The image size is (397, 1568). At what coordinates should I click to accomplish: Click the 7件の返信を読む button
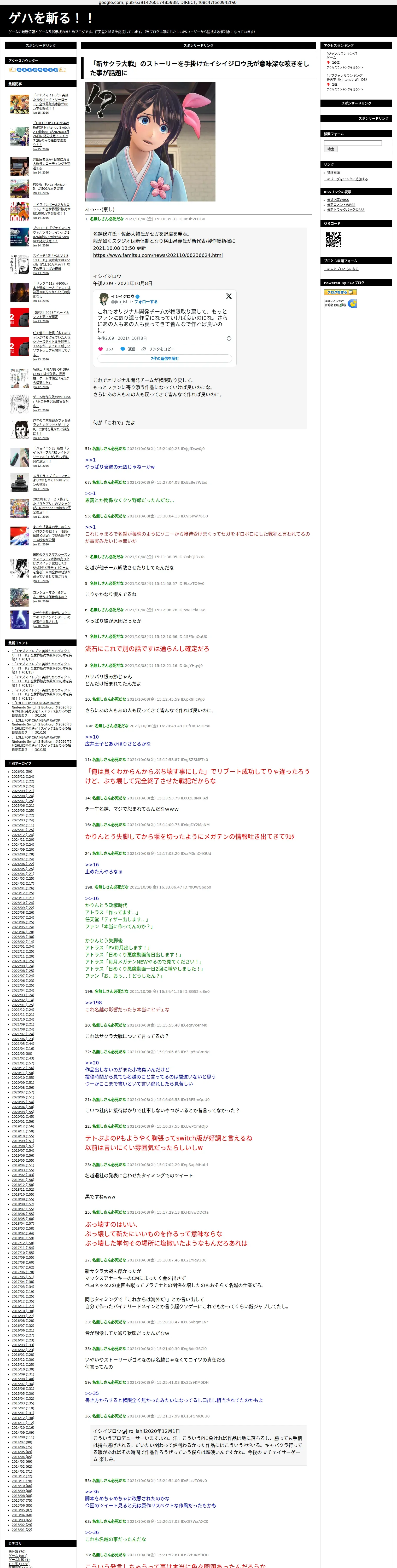coord(165,359)
